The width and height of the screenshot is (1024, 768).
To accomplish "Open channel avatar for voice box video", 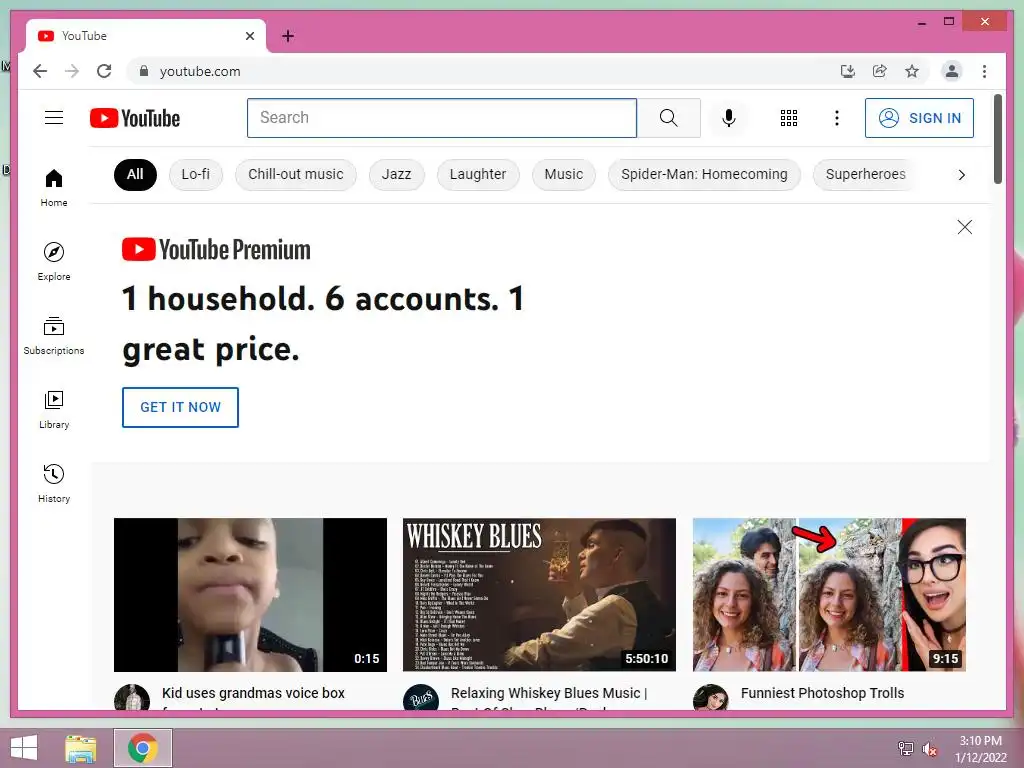I will 132,697.
